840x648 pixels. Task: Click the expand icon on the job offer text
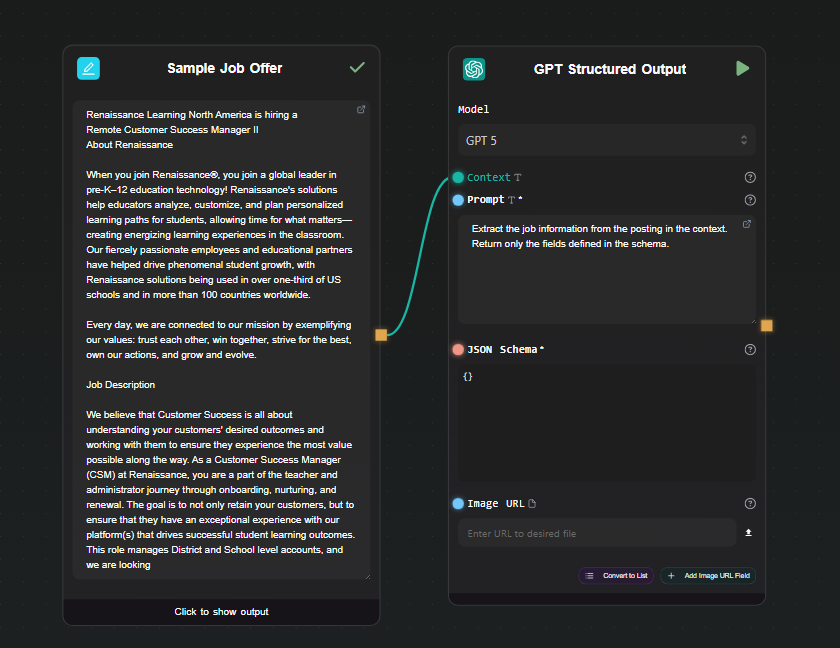[361, 109]
